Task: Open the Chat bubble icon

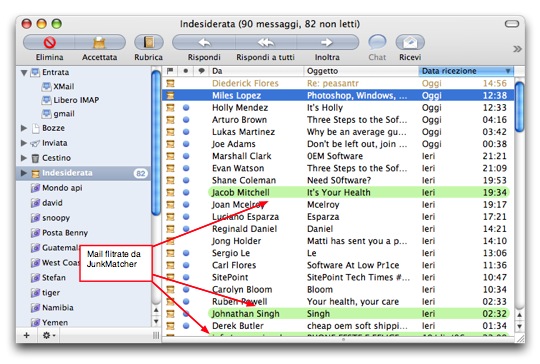Action: coord(377,42)
